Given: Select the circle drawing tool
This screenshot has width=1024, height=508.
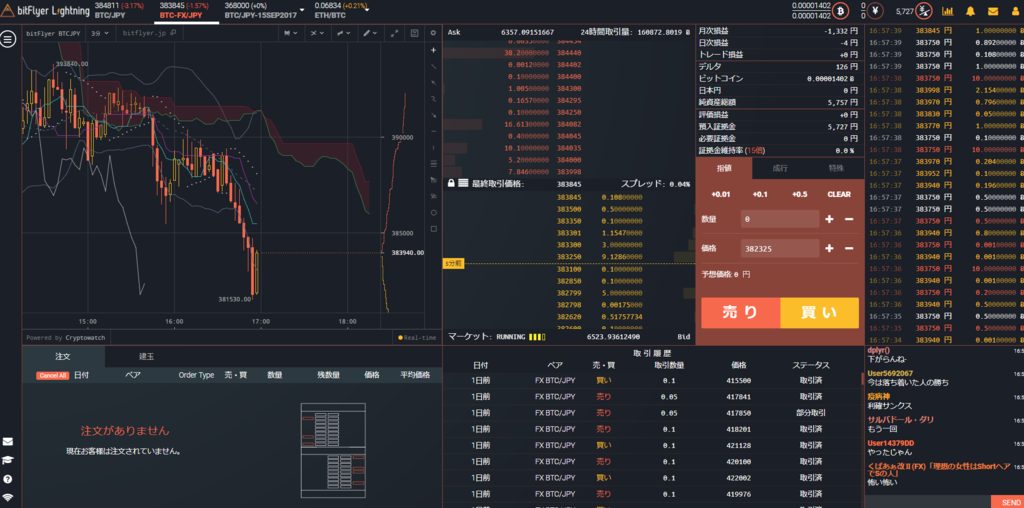Looking at the screenshot, I should (433, 212).
